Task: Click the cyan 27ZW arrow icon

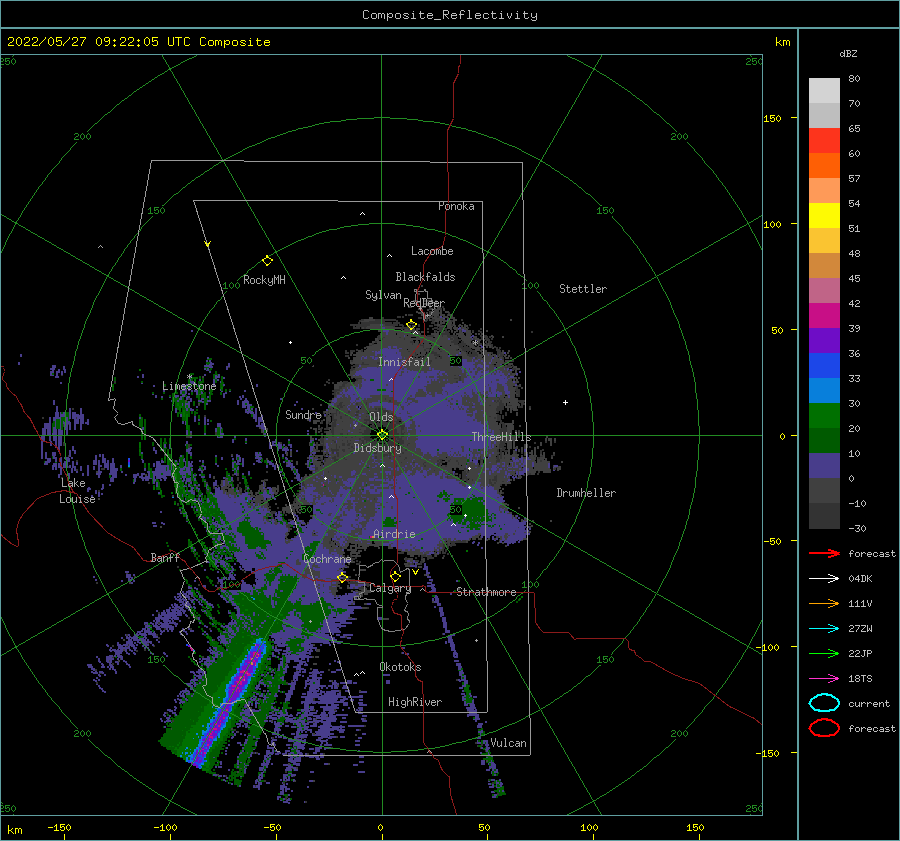Action: click(x=824, y=629)
